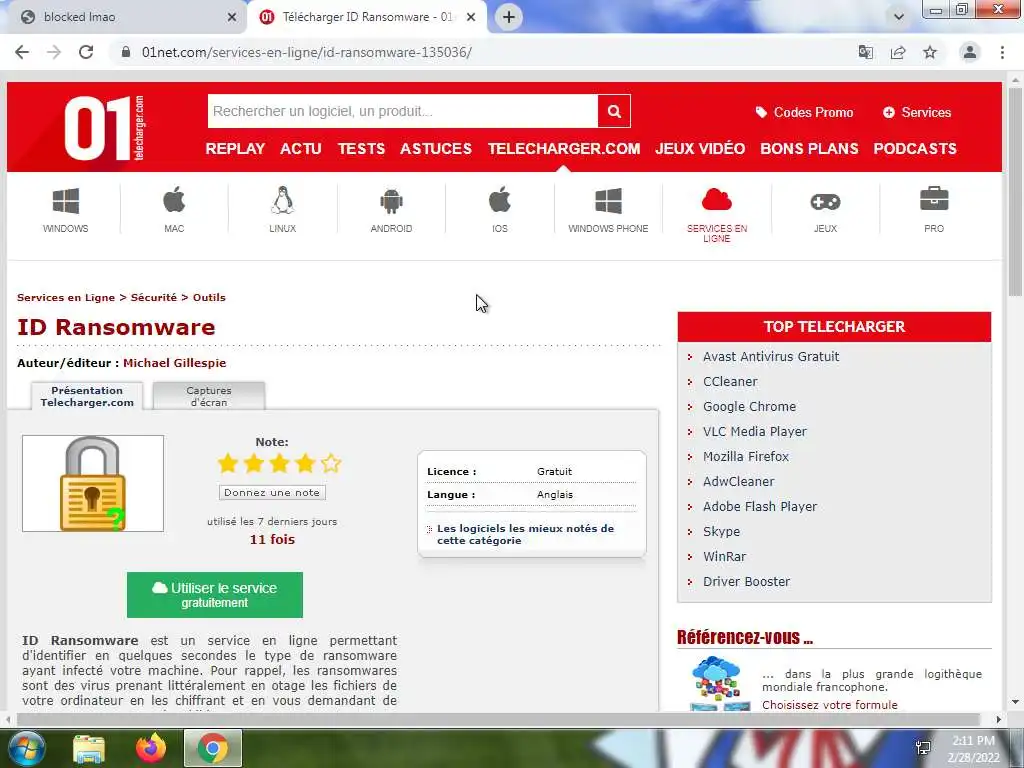
Task: Click the Donnez une note button
Action: [x=272, y=492]
